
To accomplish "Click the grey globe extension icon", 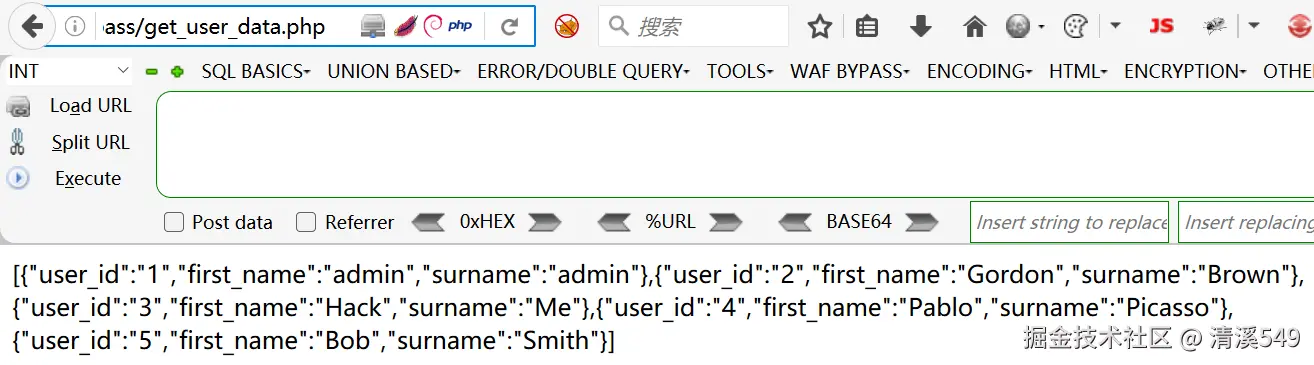I will tap(1018, 27).
